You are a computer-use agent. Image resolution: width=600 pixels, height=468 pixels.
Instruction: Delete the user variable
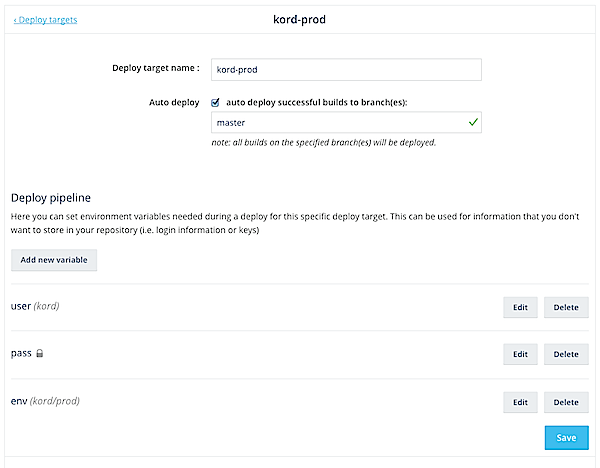(x=565, y=307)
